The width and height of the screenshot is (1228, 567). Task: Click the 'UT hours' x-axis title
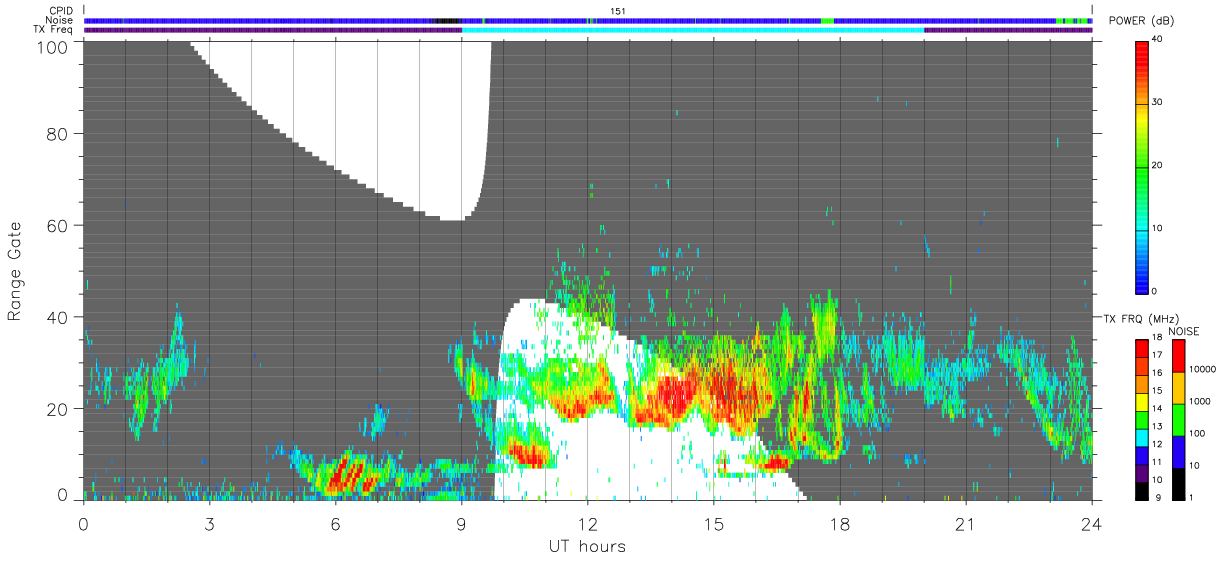[x=587, y=547]
